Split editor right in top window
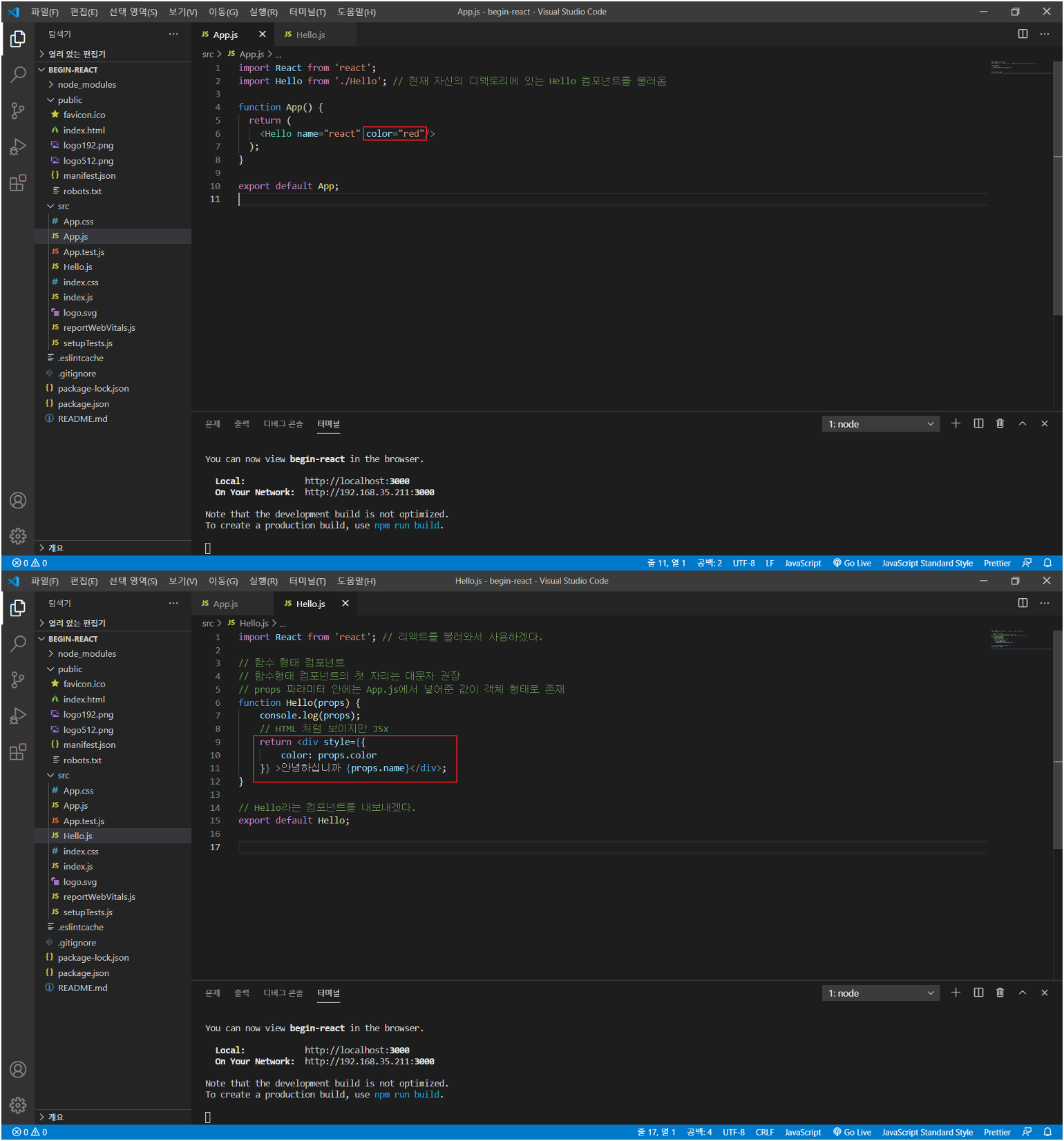This screenshot has width=1064, height=1141. coord(1023,34)
